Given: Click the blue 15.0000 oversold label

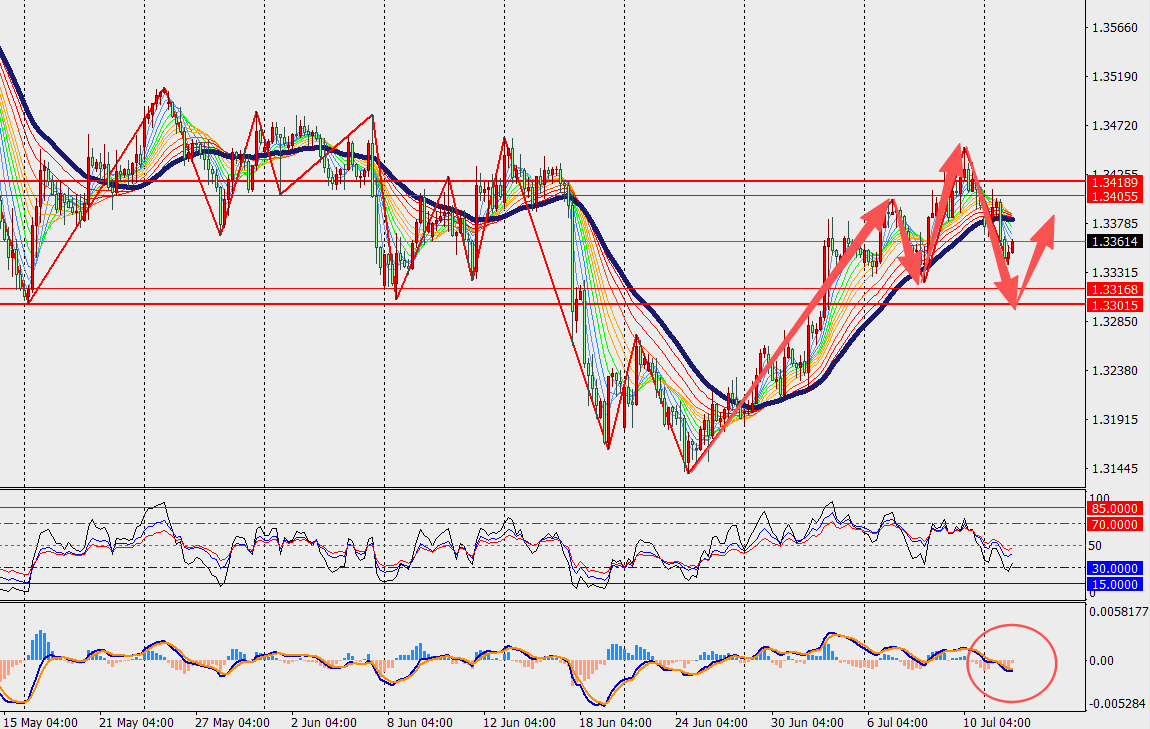Looking at the screenshot, I should (1114, 585).
